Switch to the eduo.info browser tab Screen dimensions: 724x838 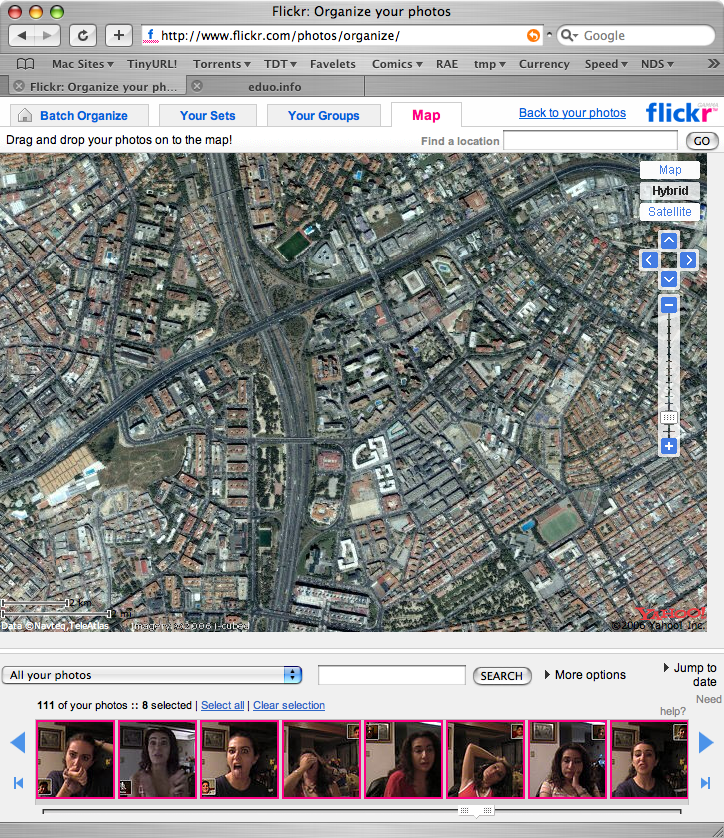pyautogui.click(x=275, y=87)
